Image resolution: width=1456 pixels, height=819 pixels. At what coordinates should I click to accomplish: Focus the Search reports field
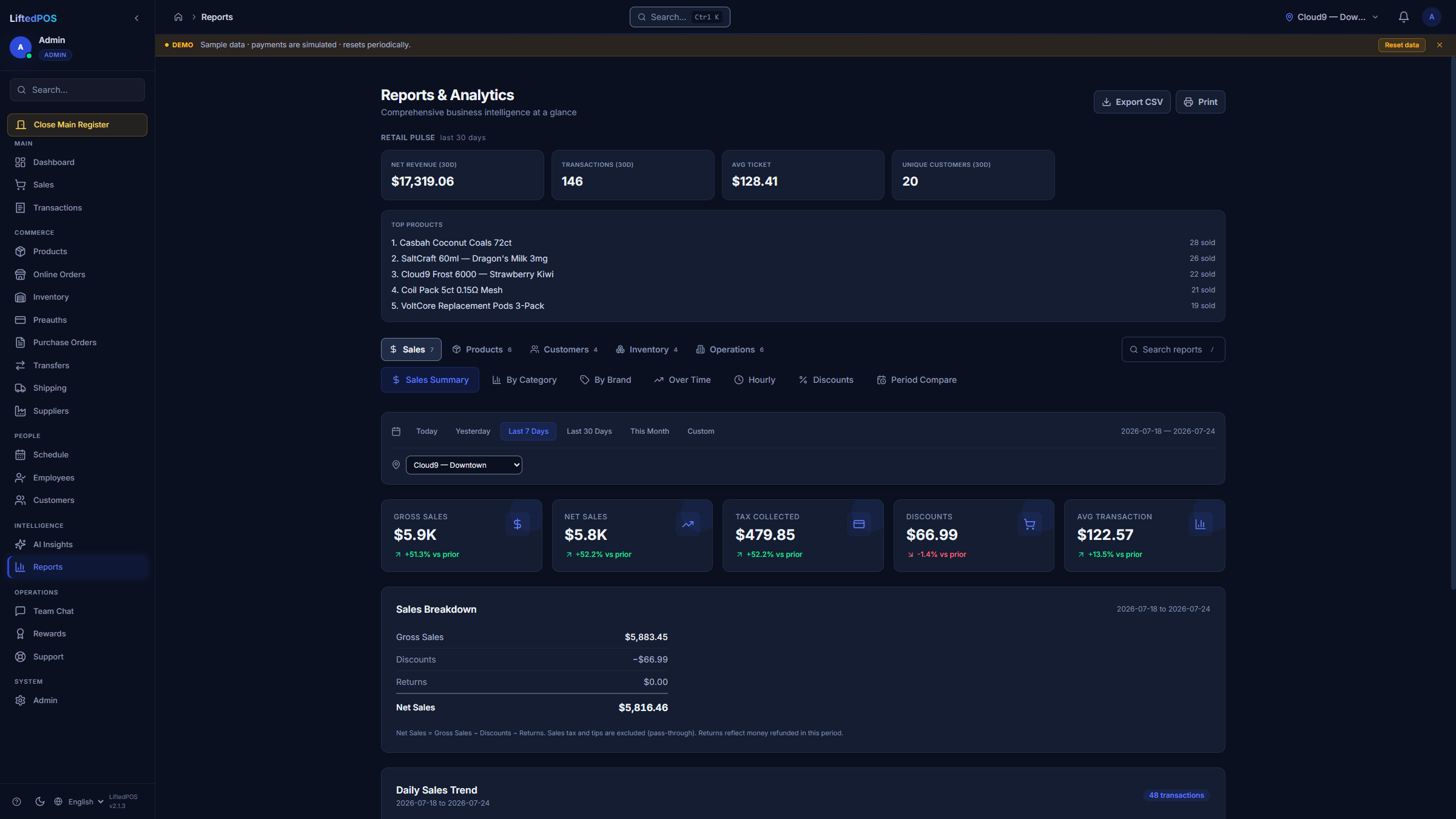(x=1173, y=349)
